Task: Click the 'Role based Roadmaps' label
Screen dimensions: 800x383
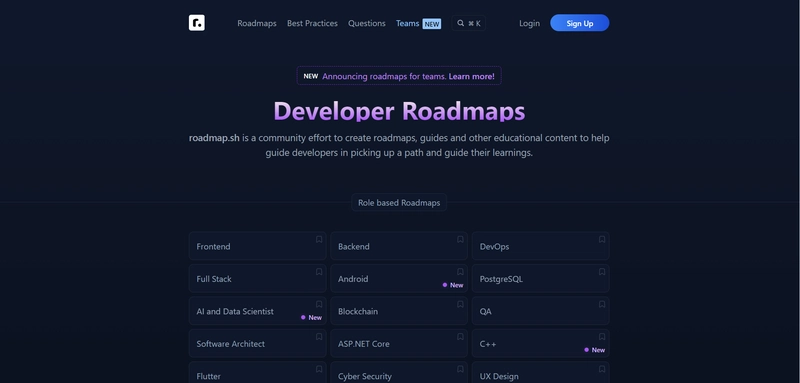Action: click(x=399, y=202)
